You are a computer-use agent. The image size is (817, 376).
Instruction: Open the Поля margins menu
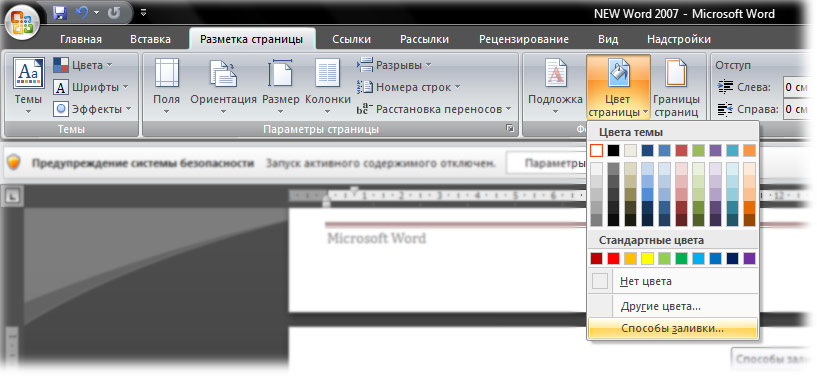coord(167,86)
